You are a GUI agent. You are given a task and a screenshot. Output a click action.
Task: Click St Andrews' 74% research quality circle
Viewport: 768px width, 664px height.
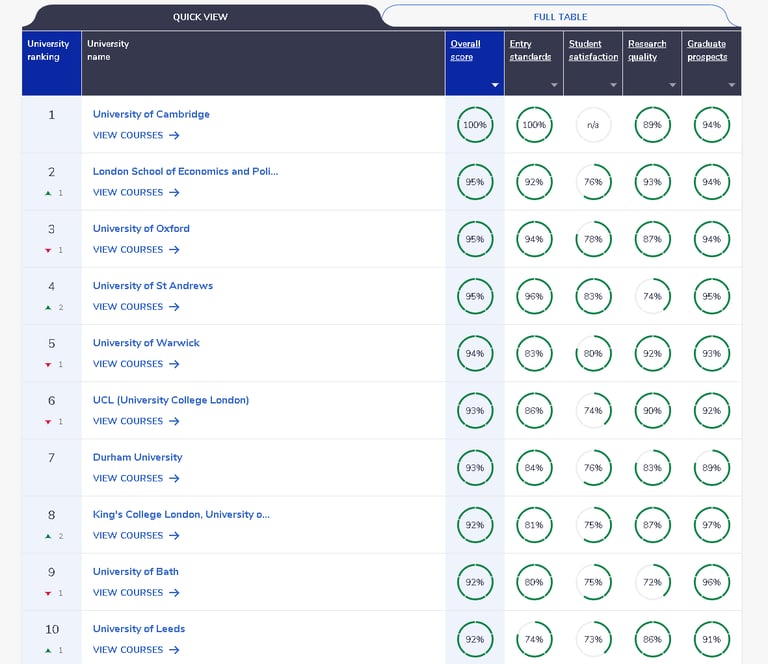point(652,296)
